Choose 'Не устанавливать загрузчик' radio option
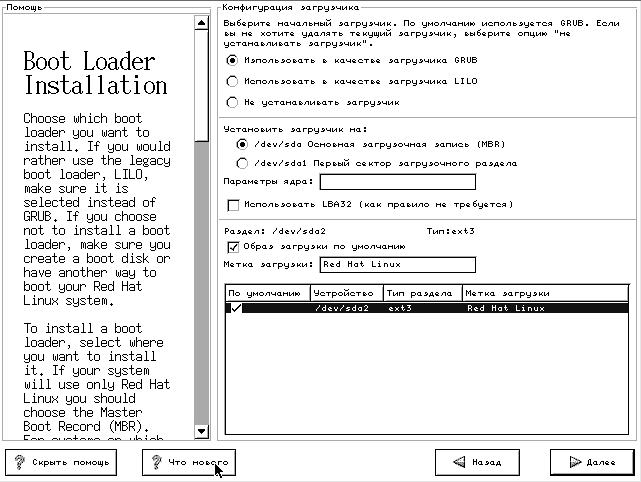 click(233, 102)
